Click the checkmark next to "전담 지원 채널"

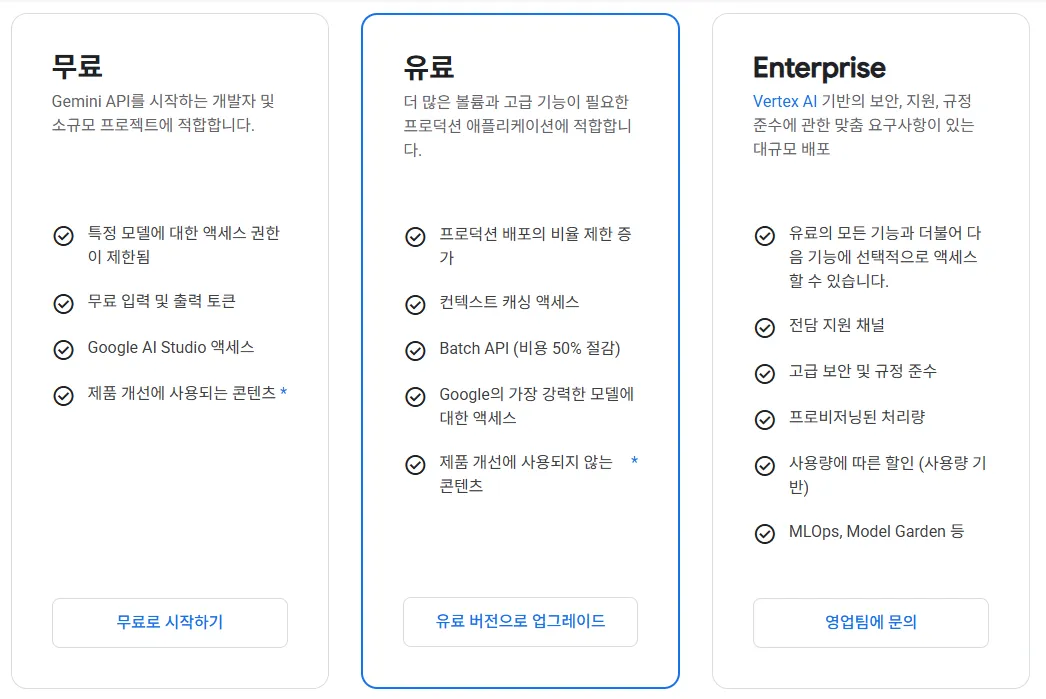point(762,325)
